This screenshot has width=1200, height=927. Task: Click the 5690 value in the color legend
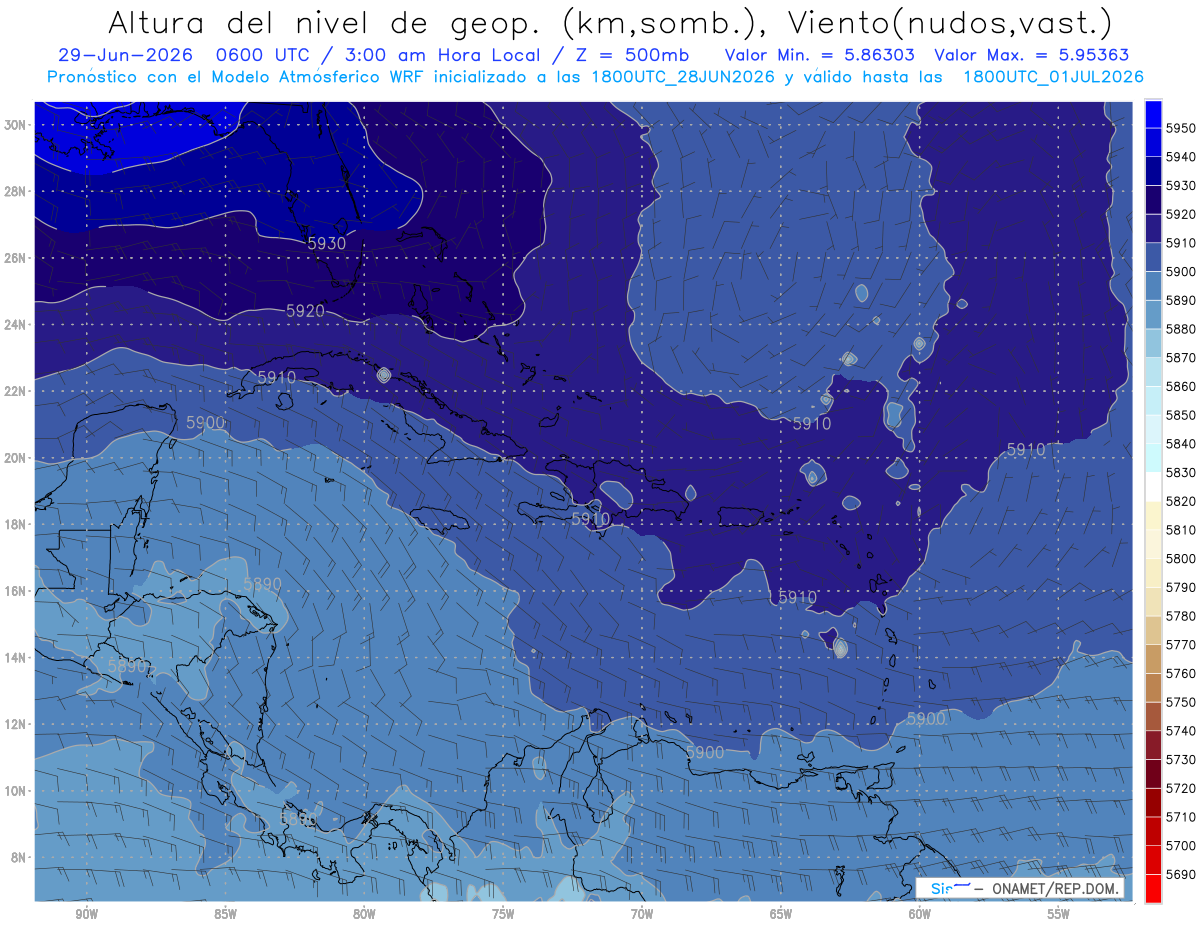pyautogui.click(x=1182, y=874)
